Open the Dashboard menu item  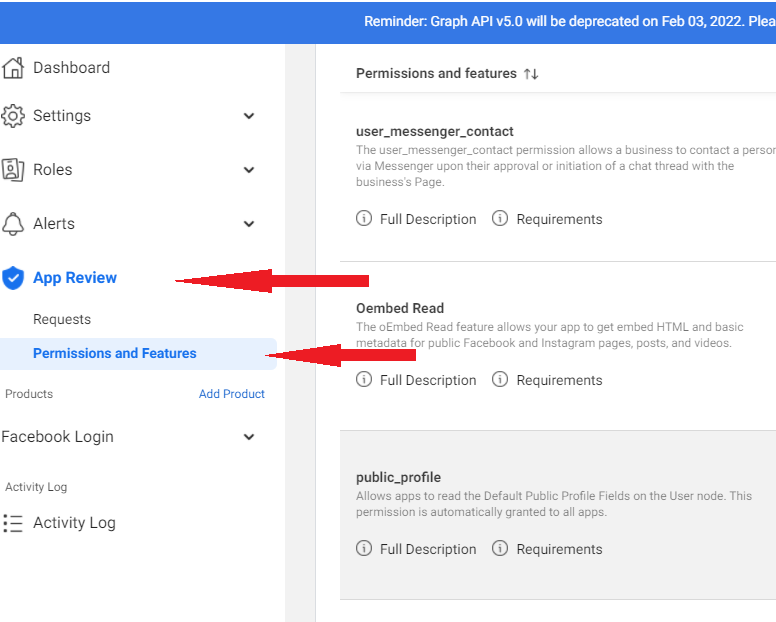click(x=71, y=68)
